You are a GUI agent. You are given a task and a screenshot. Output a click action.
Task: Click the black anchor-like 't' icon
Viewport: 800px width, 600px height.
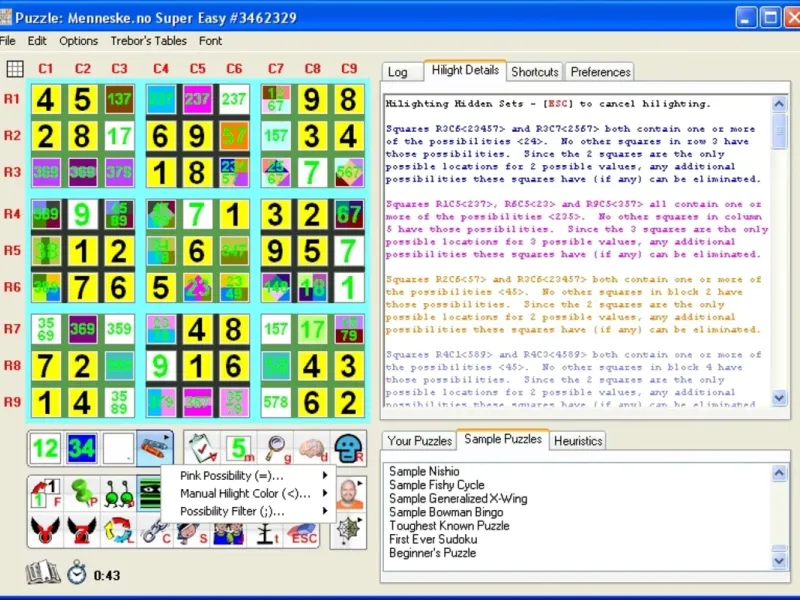tap(265, 534)
